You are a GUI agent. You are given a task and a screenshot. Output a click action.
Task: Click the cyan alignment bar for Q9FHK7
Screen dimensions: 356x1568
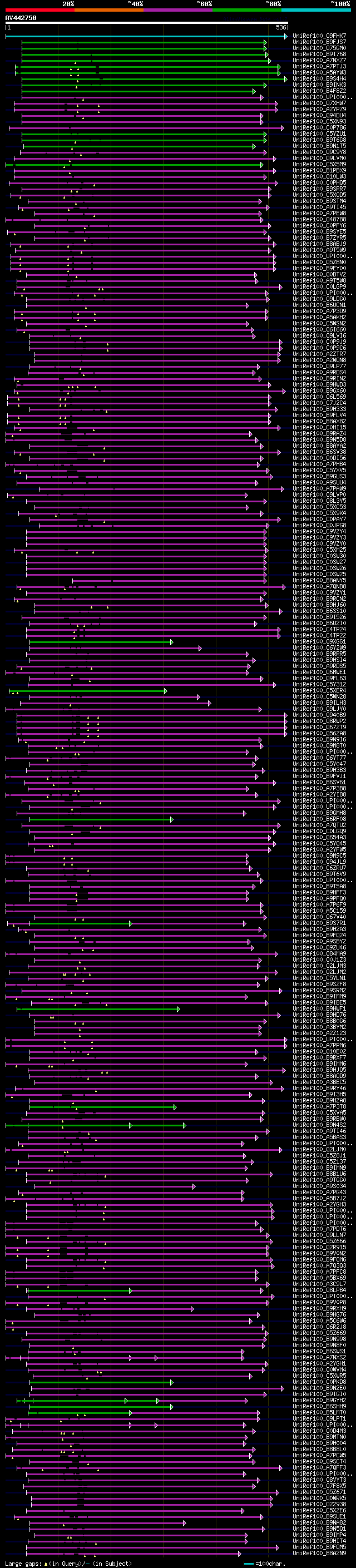pos(147,36)
